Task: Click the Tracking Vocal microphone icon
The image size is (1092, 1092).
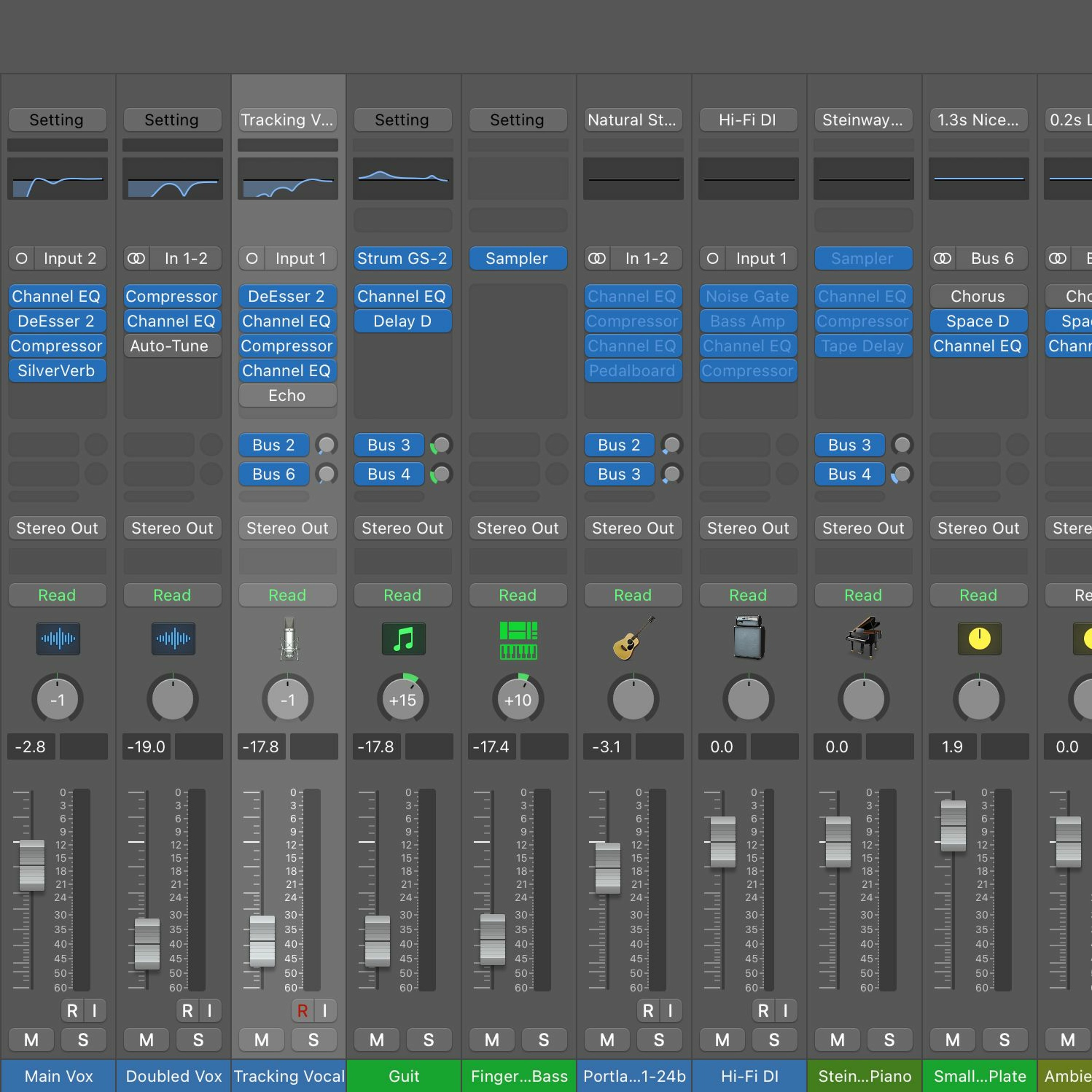Action: click(288, 639)
